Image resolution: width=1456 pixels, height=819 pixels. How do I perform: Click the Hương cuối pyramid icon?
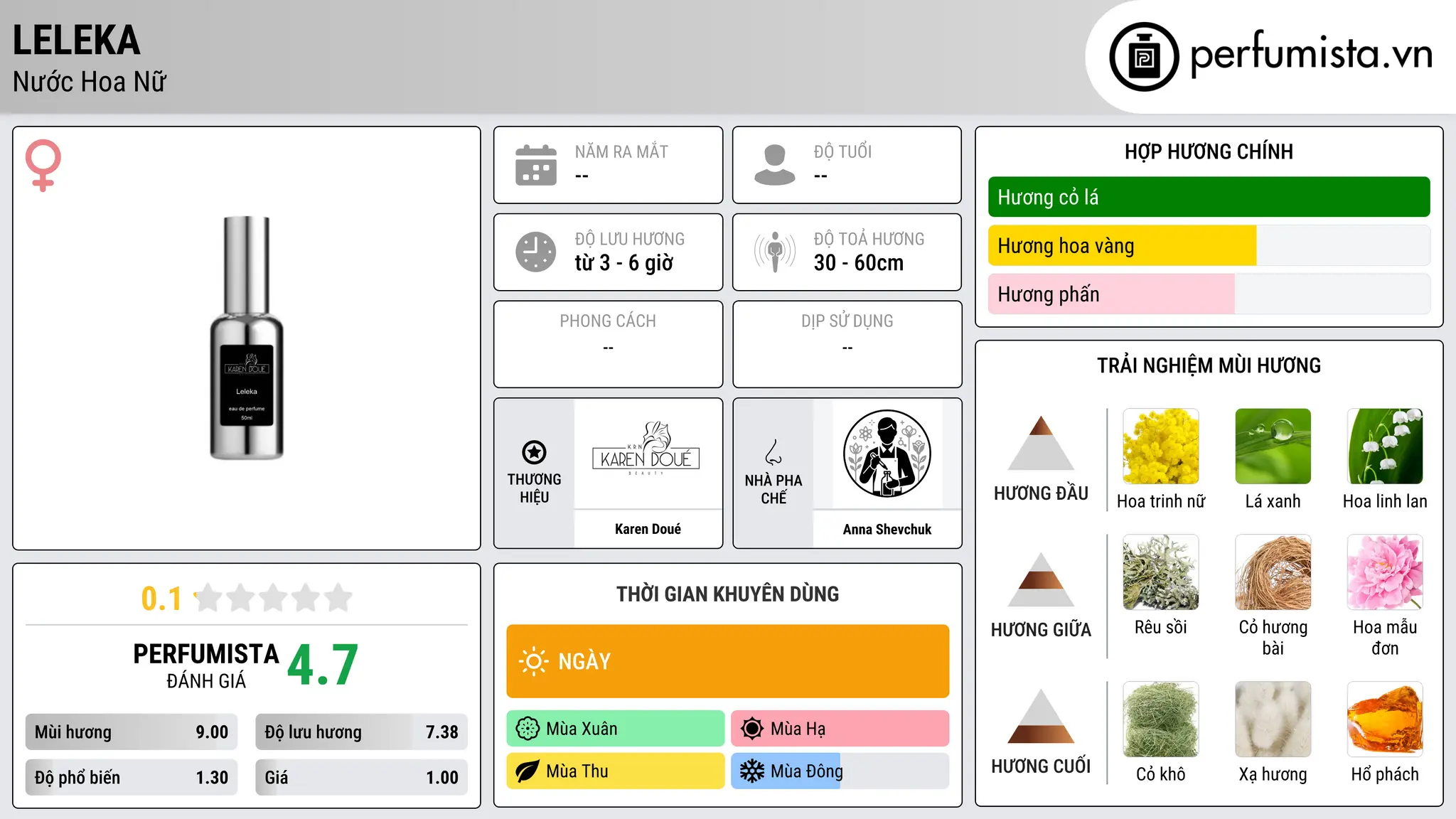(x=1041, y=716)
